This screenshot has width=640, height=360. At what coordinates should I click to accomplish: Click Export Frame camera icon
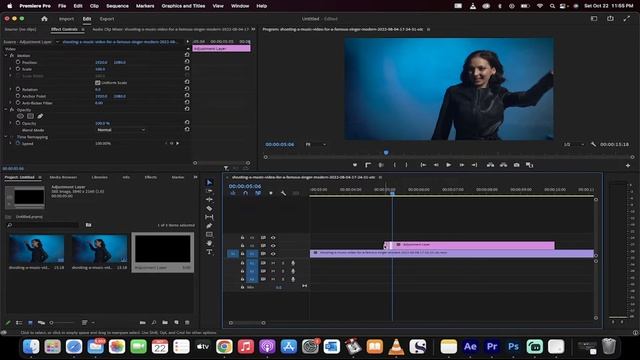[x=516, y=165]
